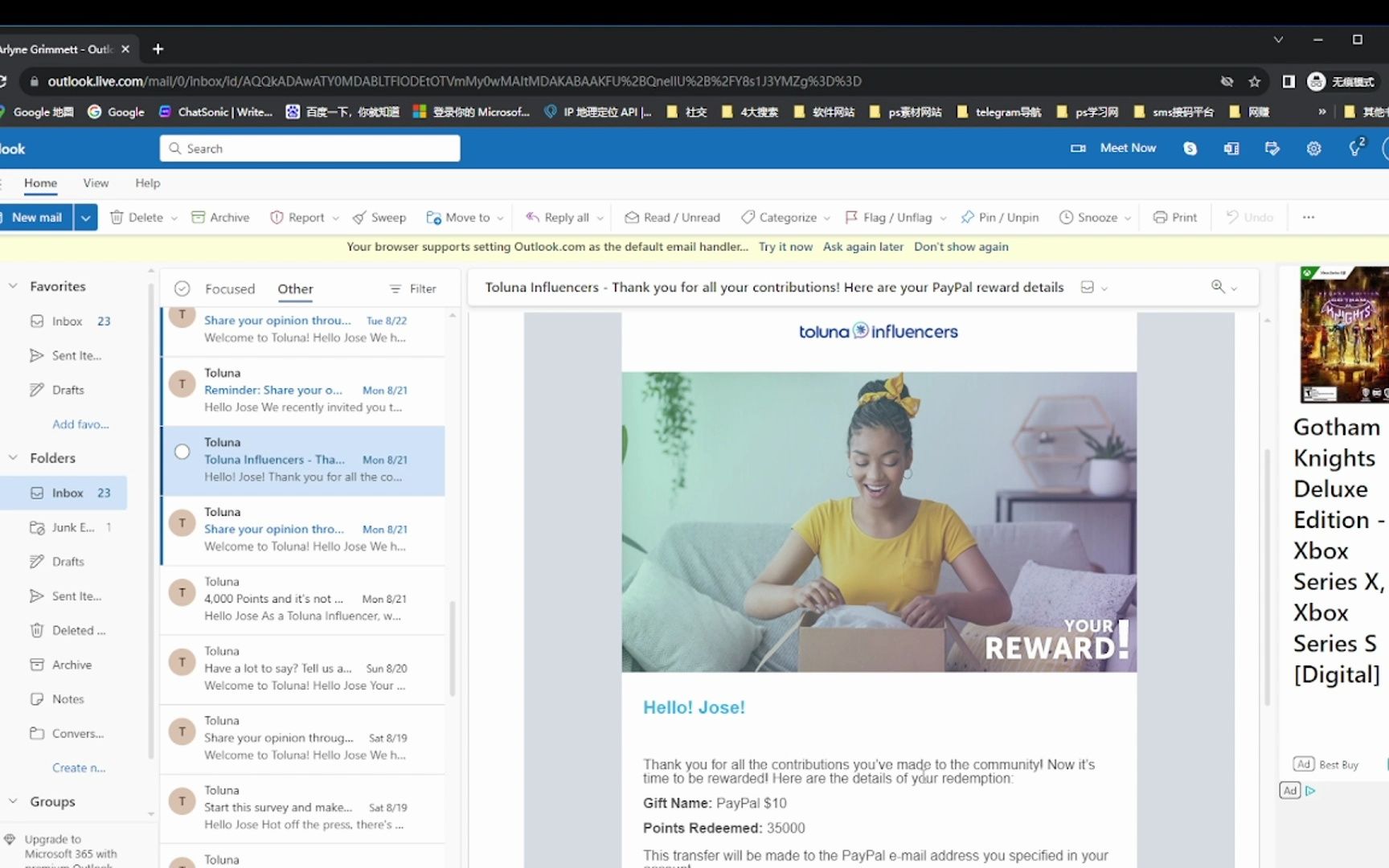1389x868 pixels.
Task: Open browser side panel icon
Action: tap(1289, 81)
